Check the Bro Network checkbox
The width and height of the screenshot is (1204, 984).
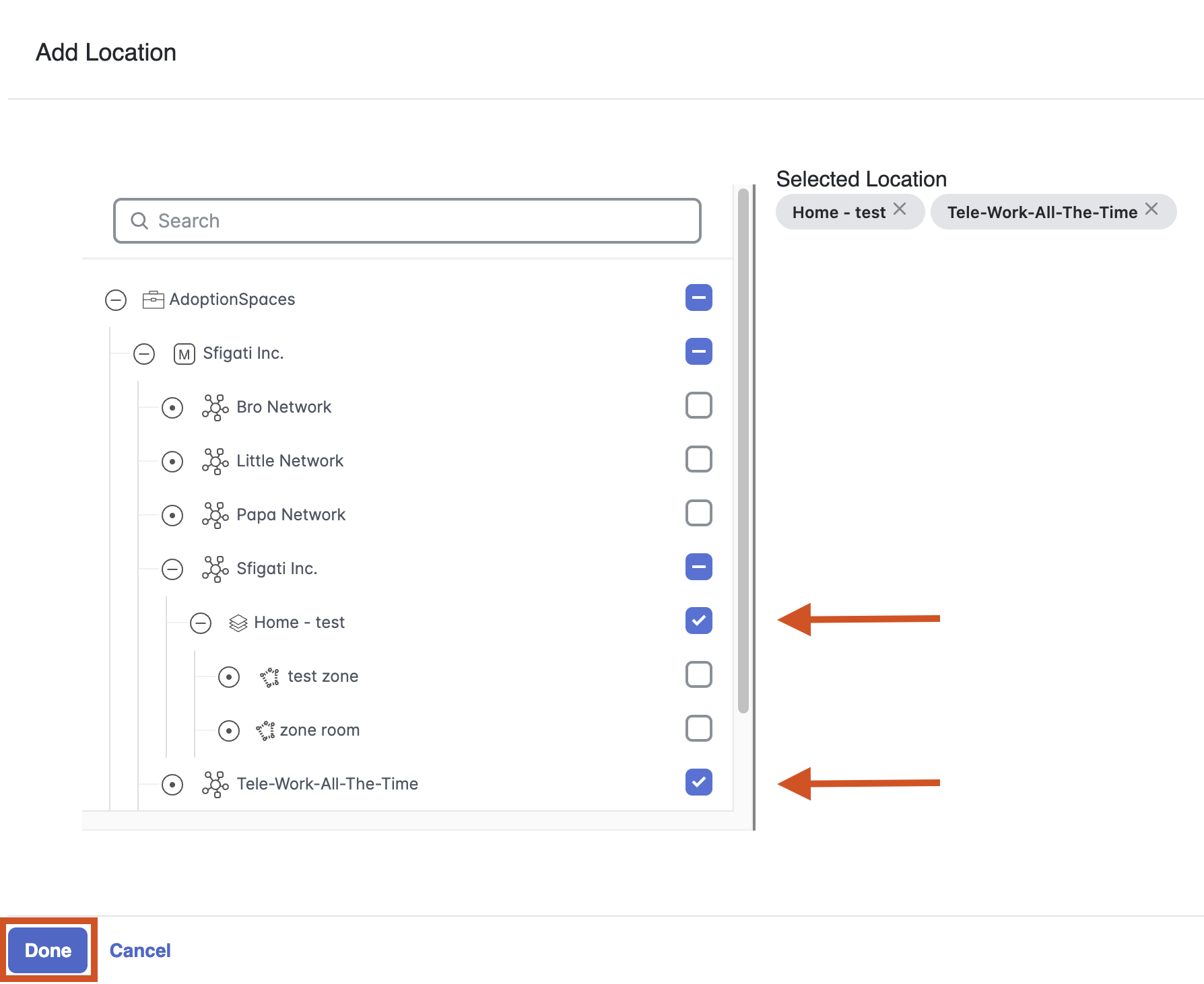[x=698, y=406]
